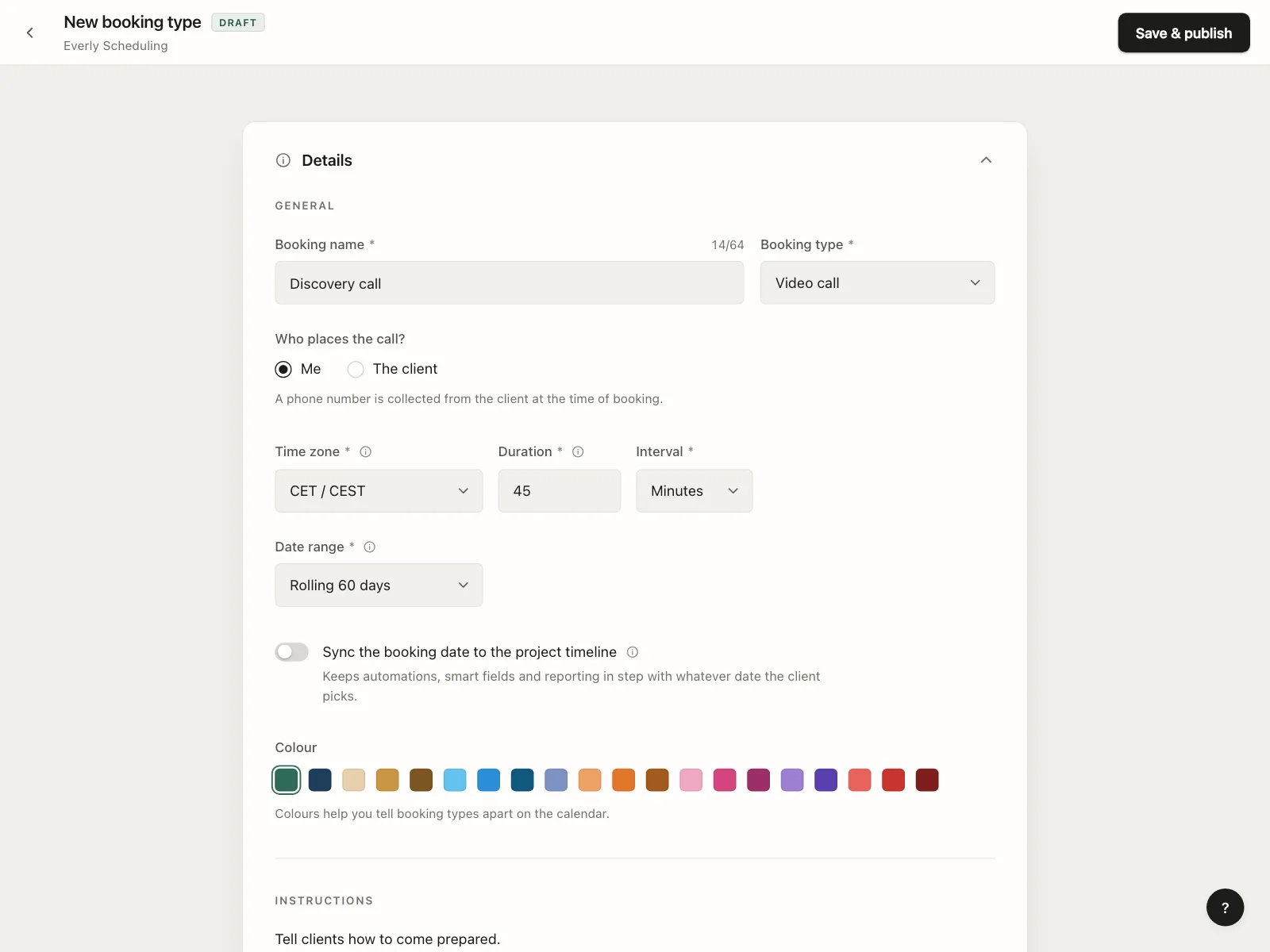Pick the navy blue colour swatch
This screenshot has width=1270, height=952.
[320, 781]
